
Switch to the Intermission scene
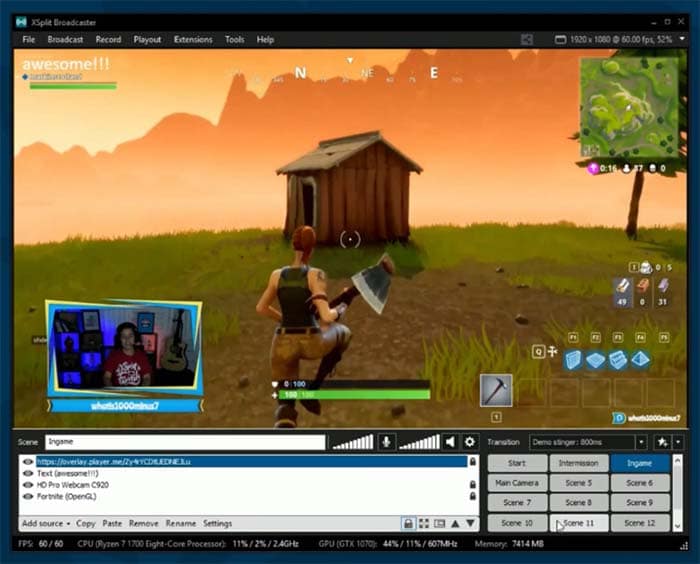pyautogui.click(x=579, y=463)
